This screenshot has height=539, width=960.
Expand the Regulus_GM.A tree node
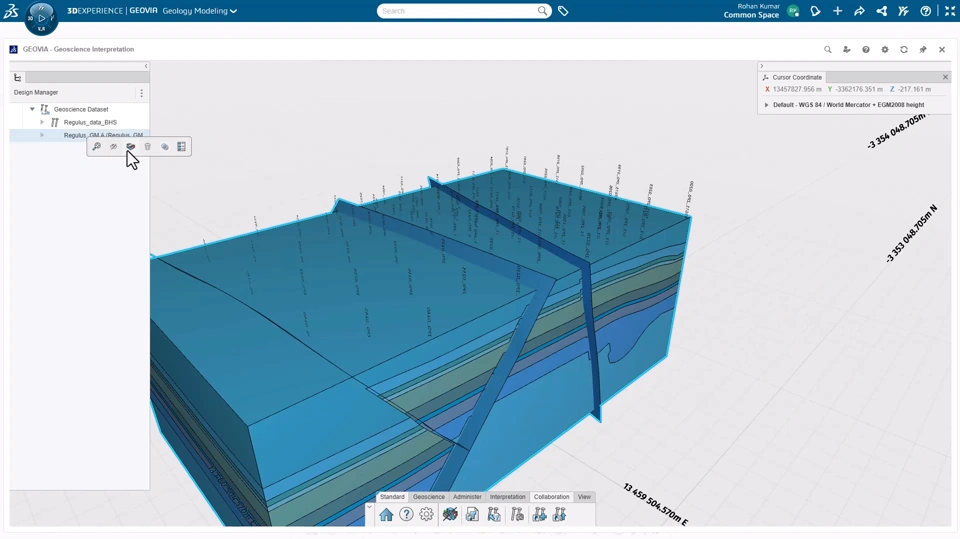pyautogui.click(x=42, y=135)
